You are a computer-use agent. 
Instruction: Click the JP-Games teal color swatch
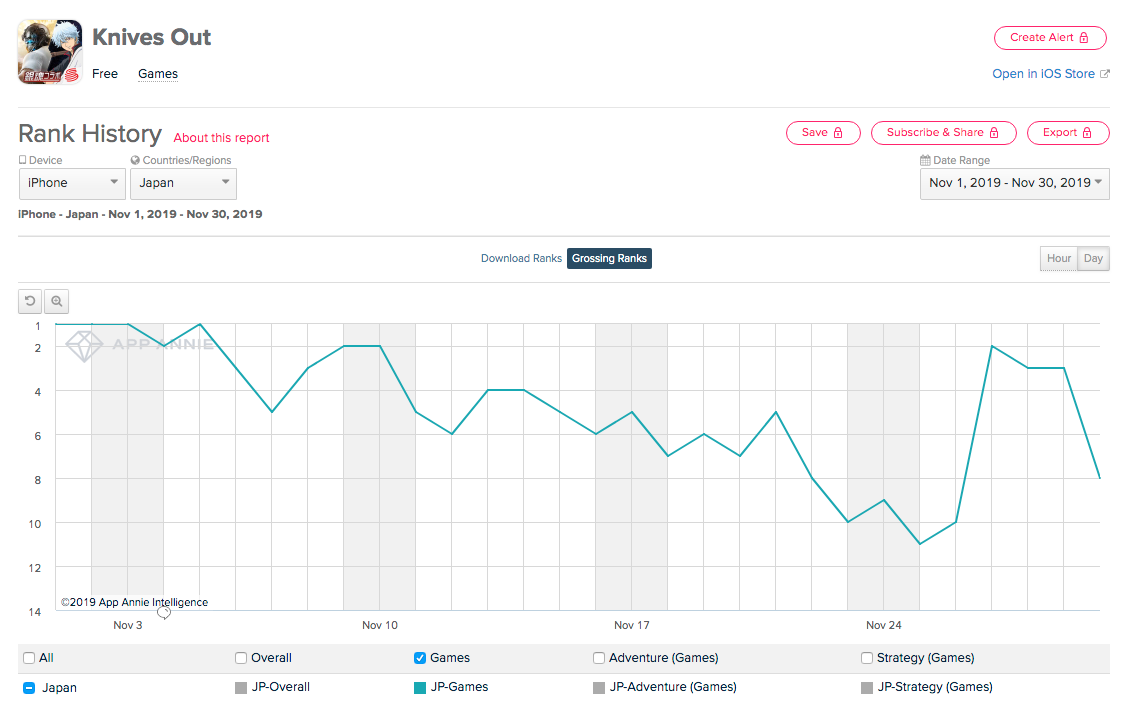click(420, 688)
